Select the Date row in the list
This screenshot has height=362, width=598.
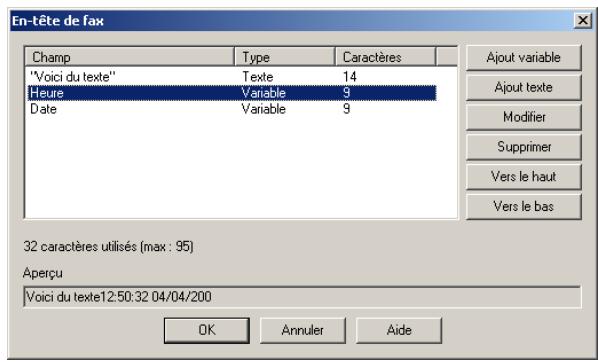(232, 109)
